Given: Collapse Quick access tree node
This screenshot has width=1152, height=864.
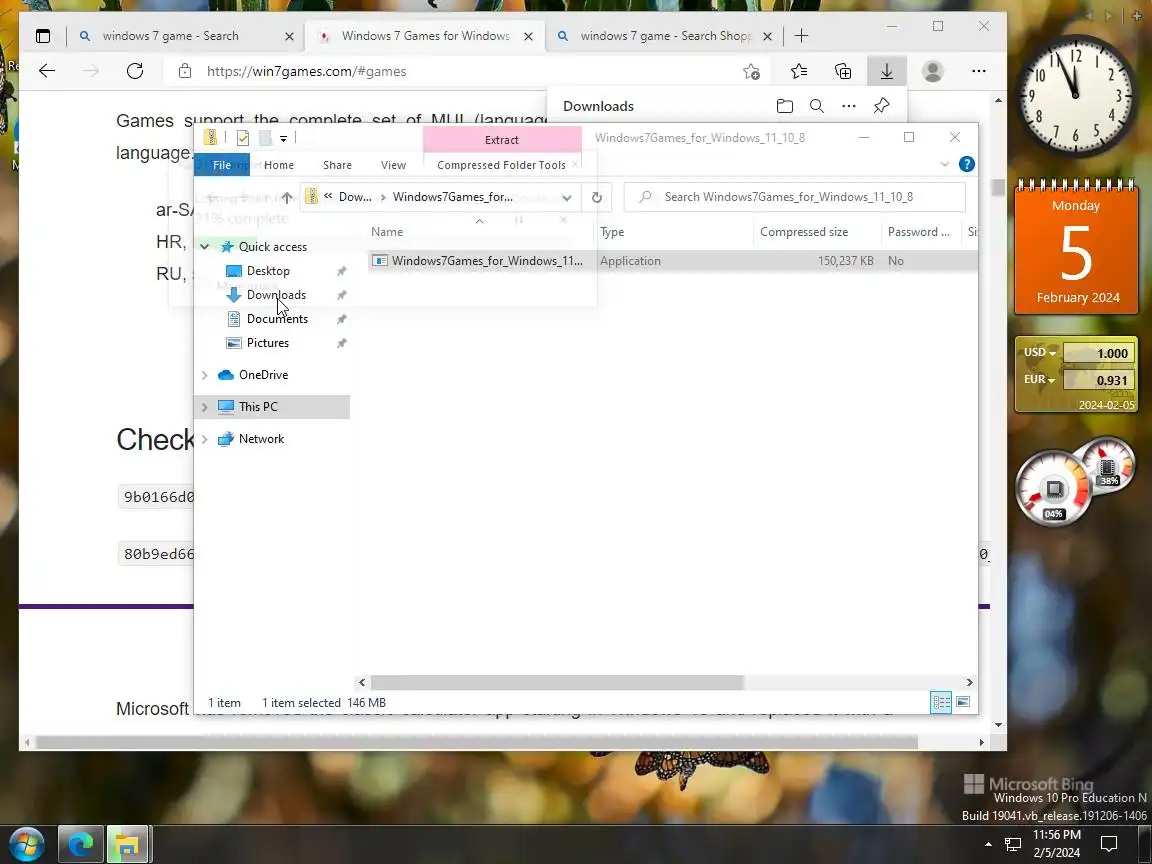Looking at the screenshot, I should click(x=204, y=247).
